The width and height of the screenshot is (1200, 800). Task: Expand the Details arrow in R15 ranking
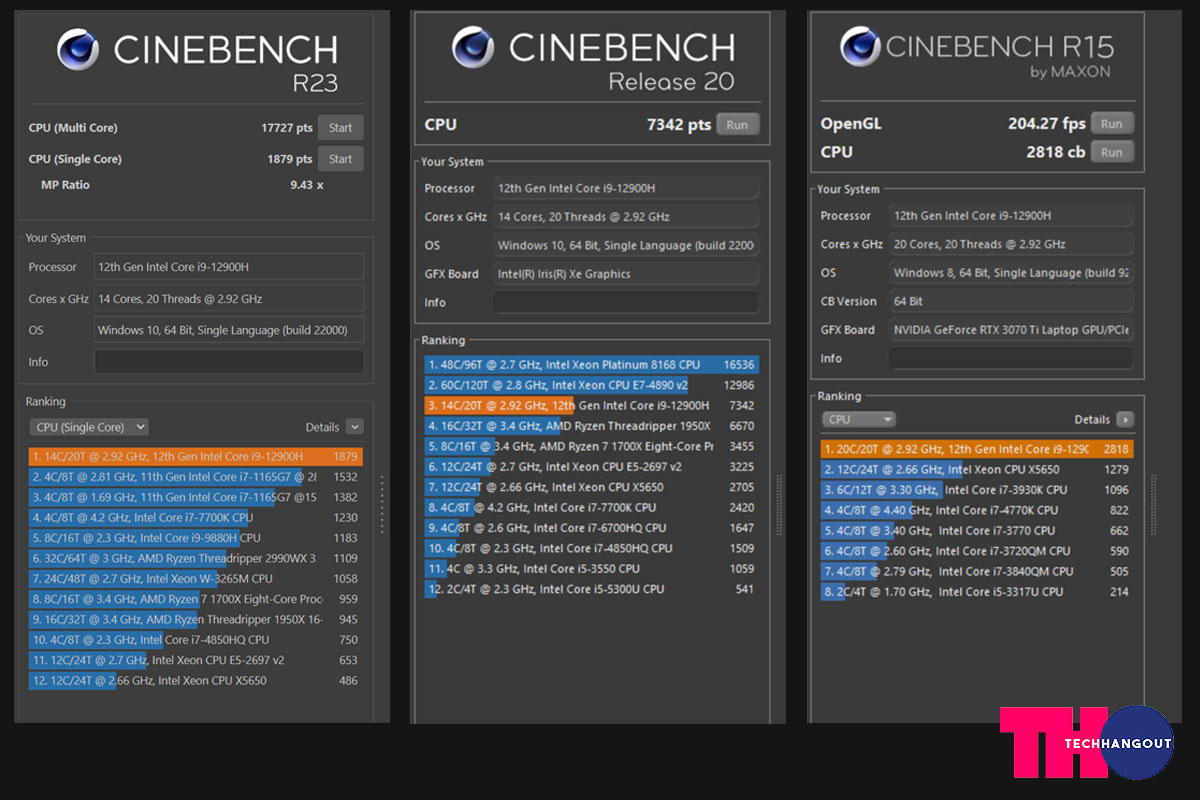pyautogui.click(x=1125, y=420)
